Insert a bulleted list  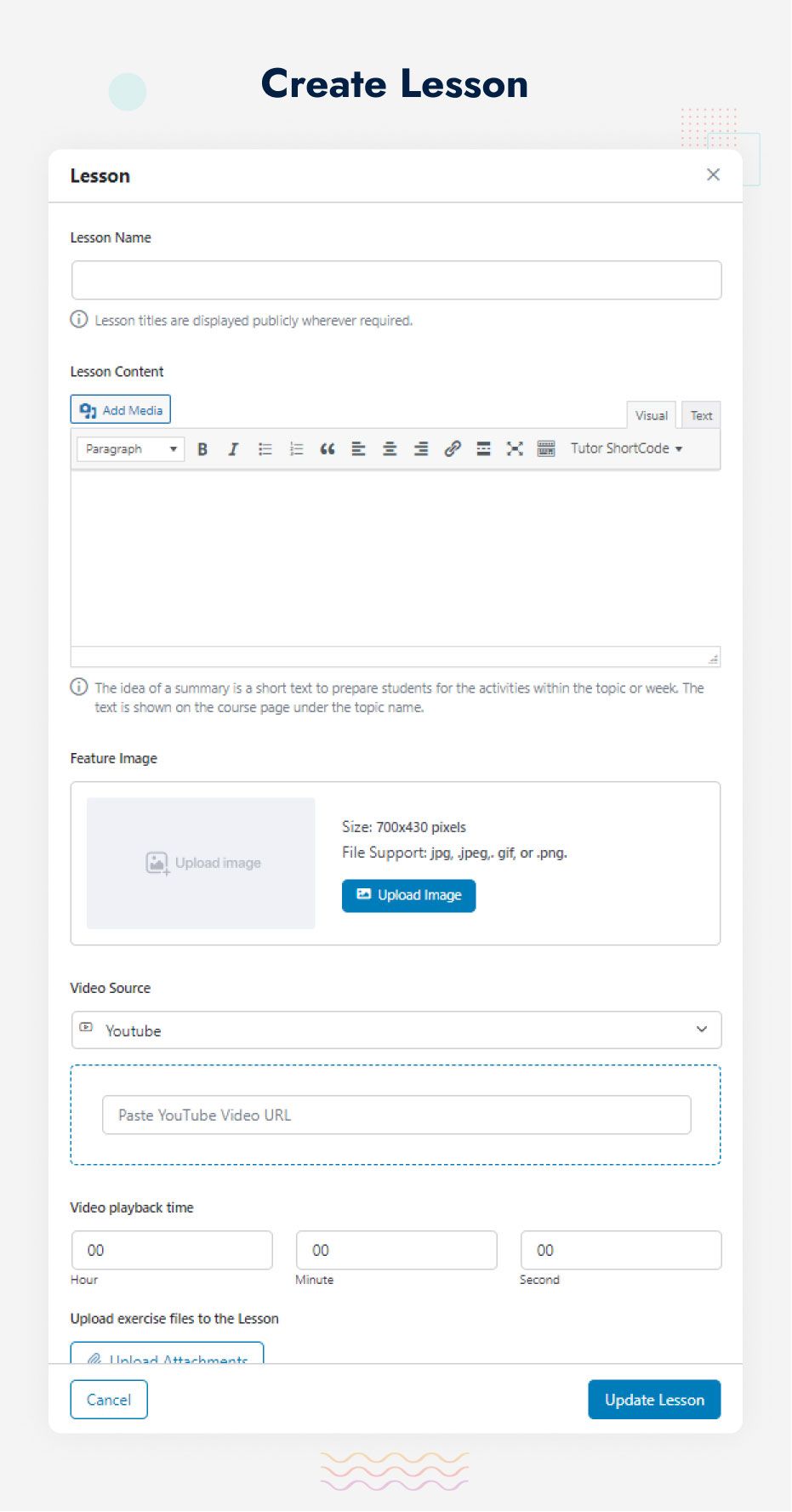(265, 449)
